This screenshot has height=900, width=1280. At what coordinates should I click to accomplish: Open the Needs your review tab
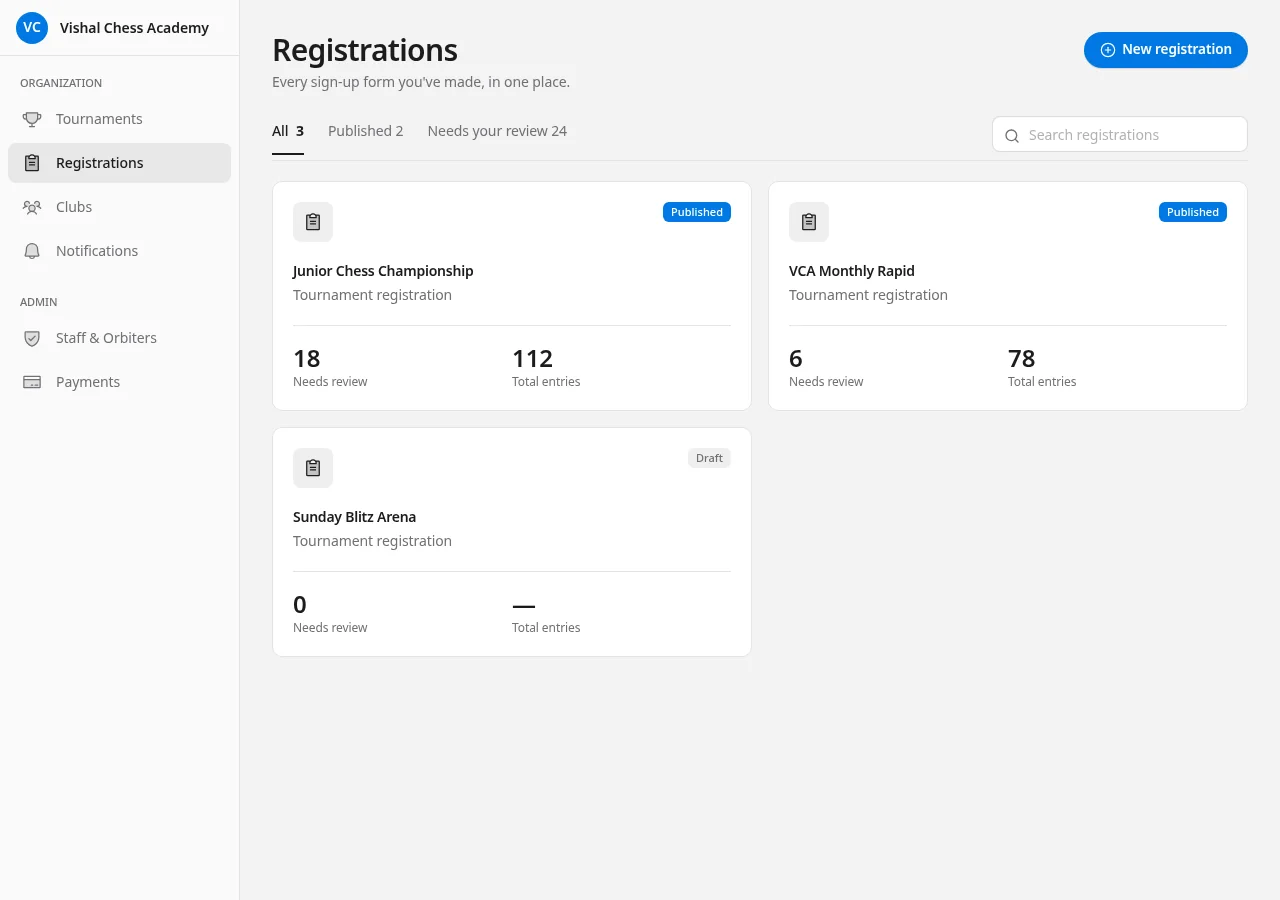point(497,131)
